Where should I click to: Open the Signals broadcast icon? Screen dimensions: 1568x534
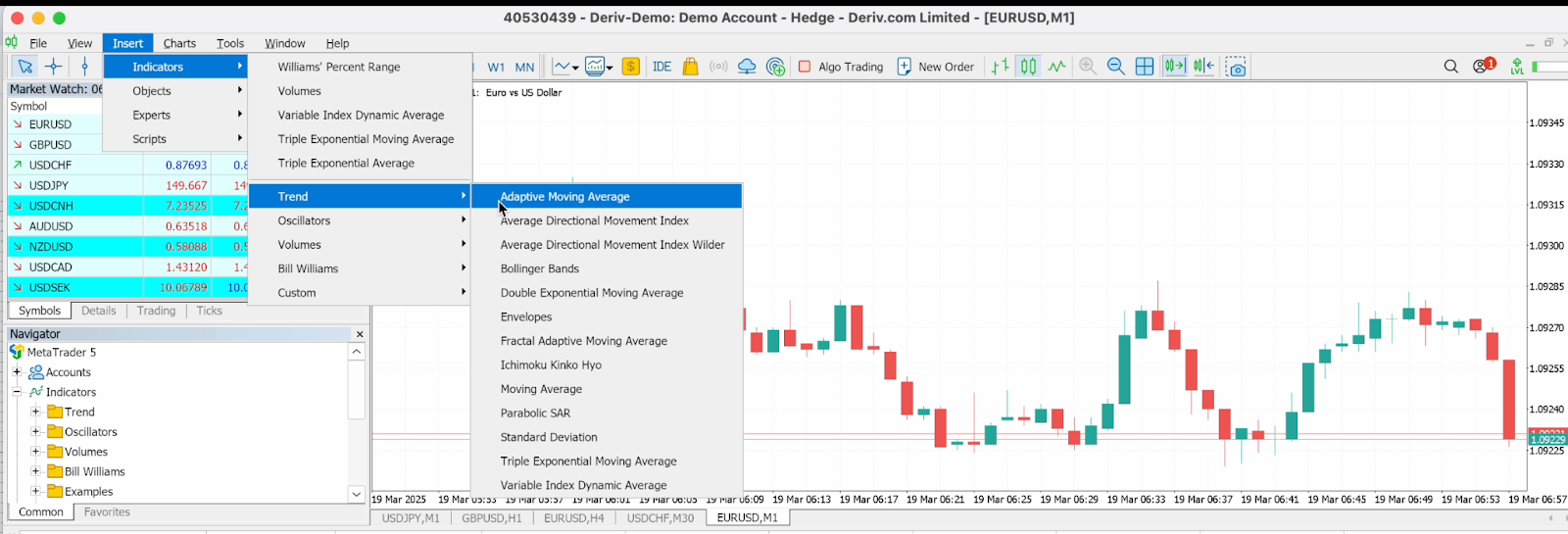[718, 67]
